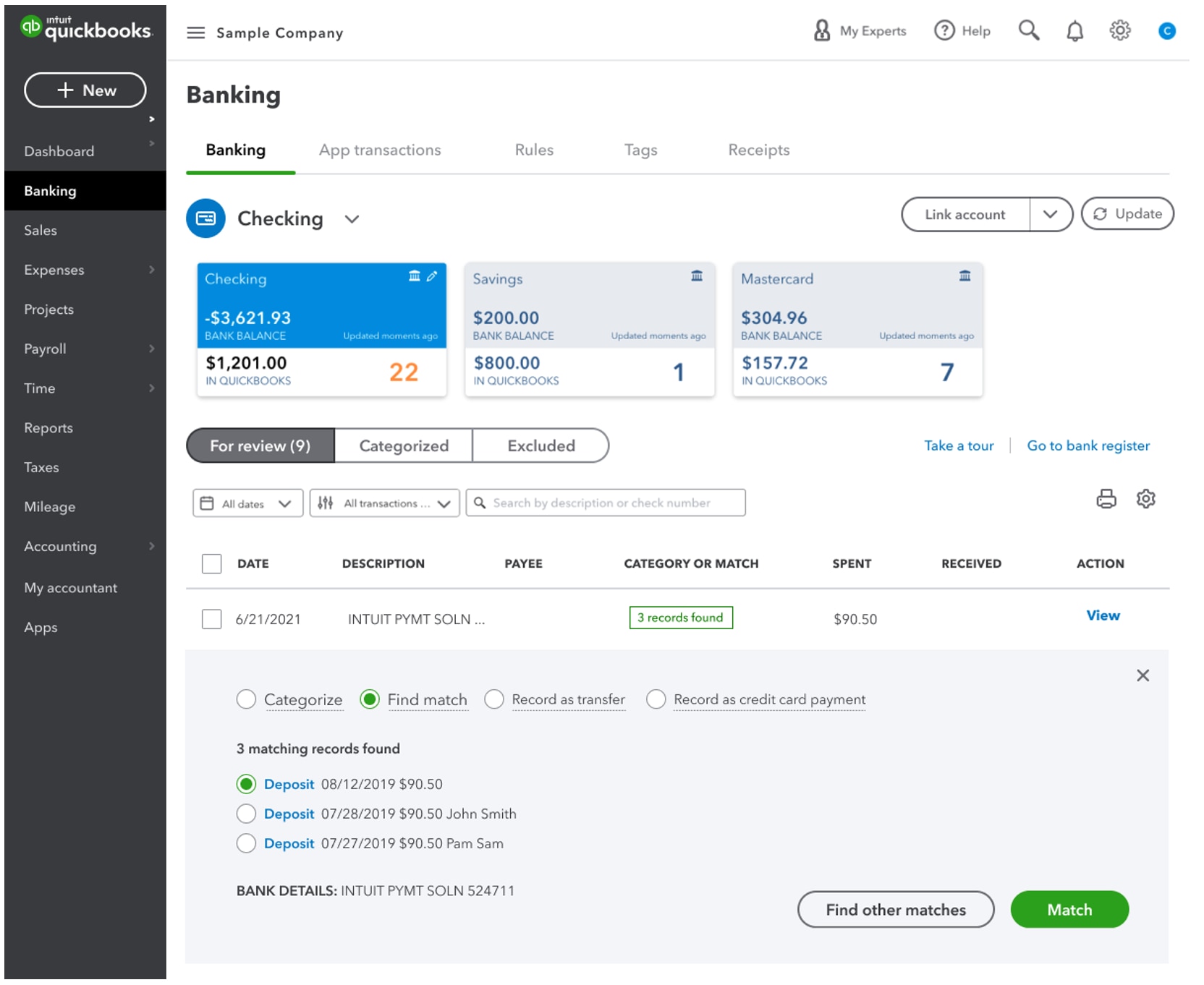
Task: Open the All transactions filter dropdown
Action: click(384, 503)
